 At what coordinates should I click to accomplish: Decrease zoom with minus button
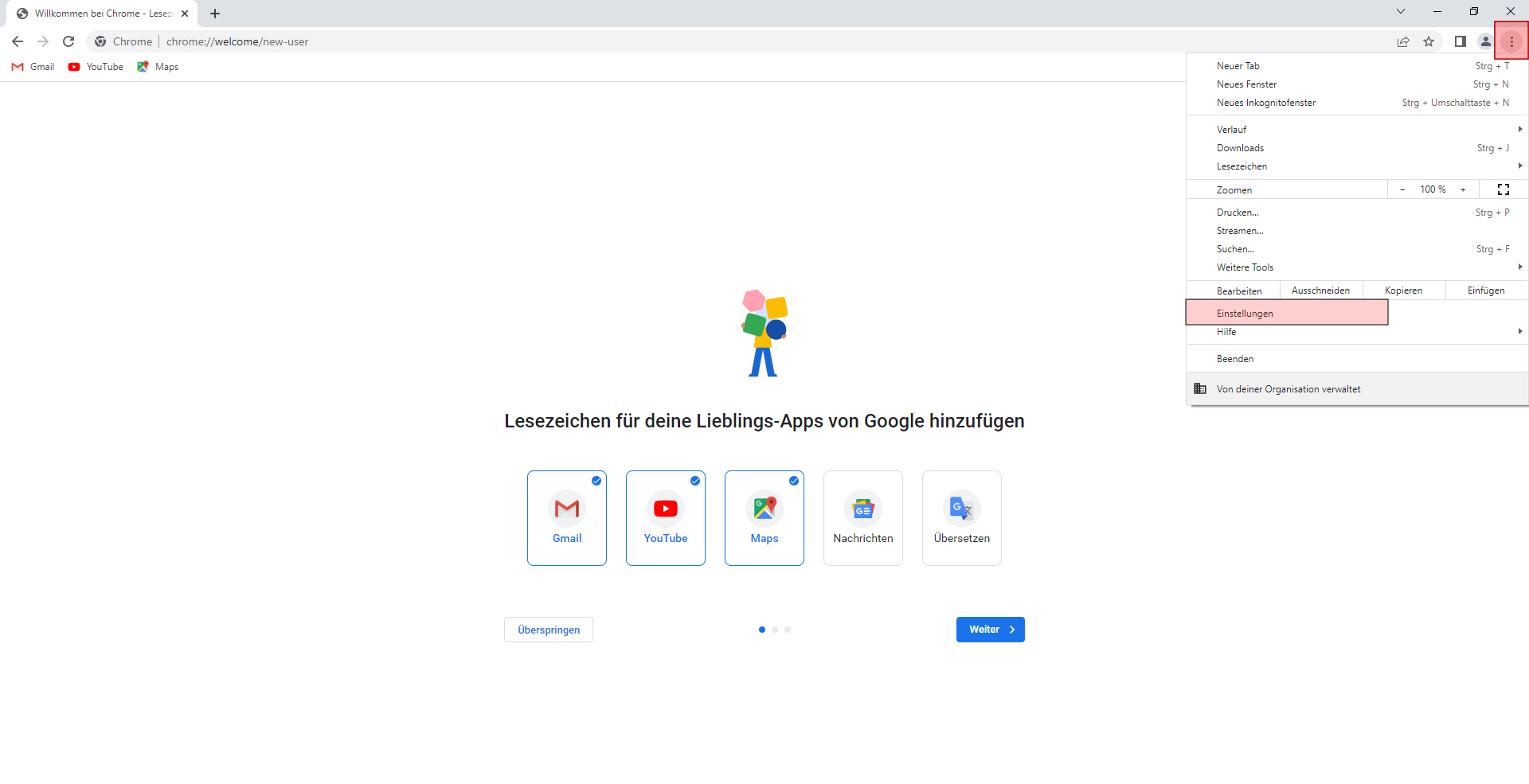point(1402,189)
